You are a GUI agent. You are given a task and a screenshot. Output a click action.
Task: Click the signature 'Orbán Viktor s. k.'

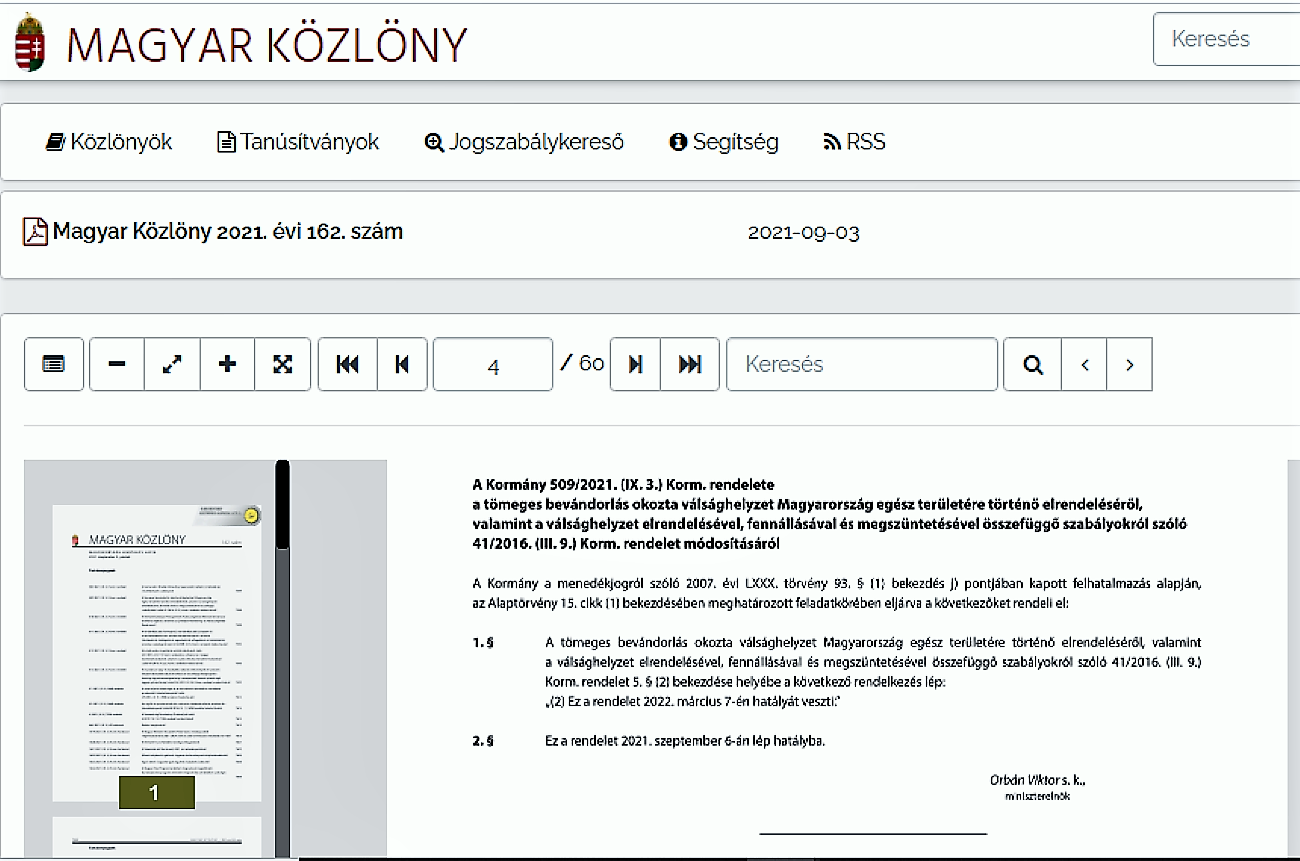(1038, 778)
